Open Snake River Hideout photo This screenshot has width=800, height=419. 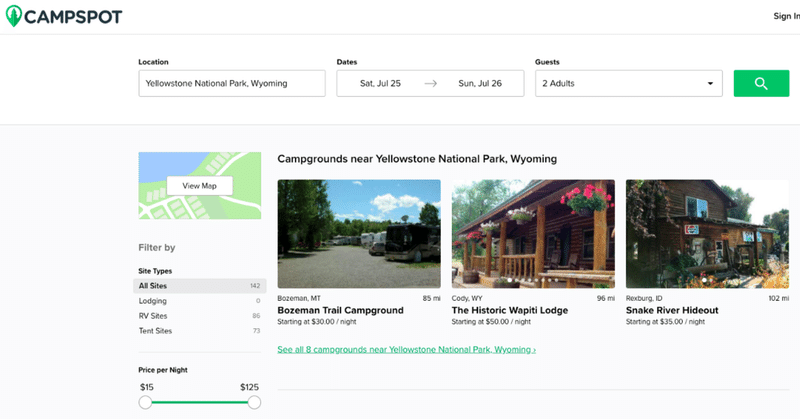[707, 234]
